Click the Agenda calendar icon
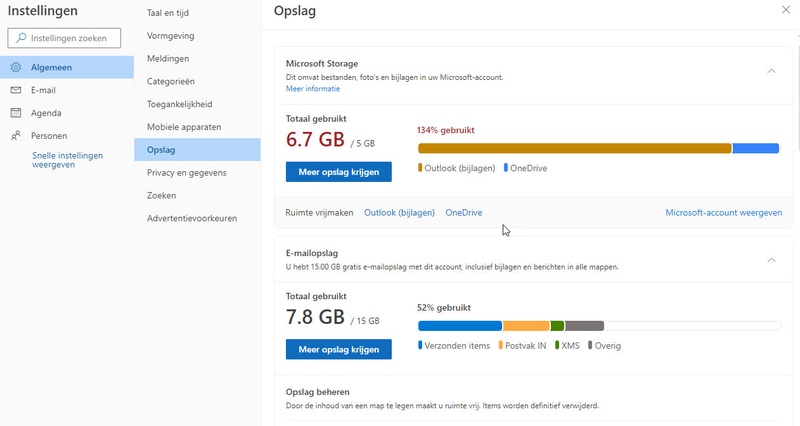Image resolution: width=800 pixels, height=426 pixels. (16, 113)
